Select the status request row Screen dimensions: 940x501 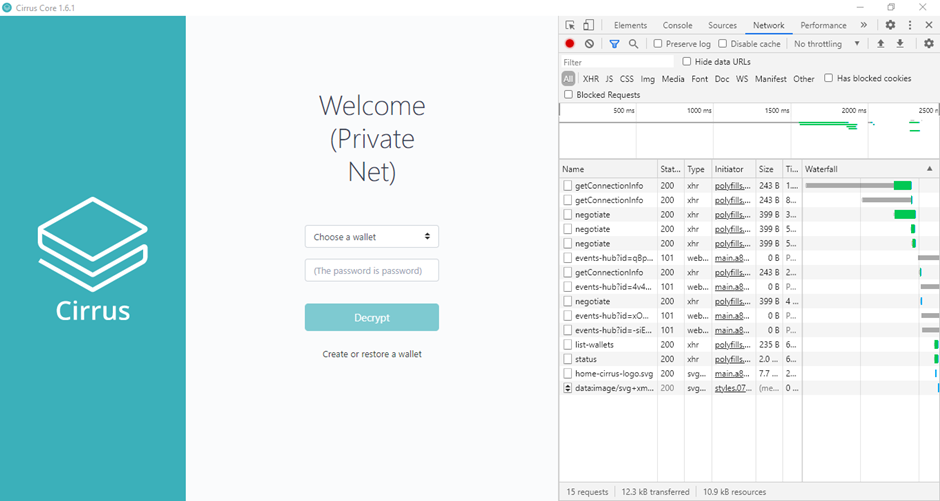(749, 359)
